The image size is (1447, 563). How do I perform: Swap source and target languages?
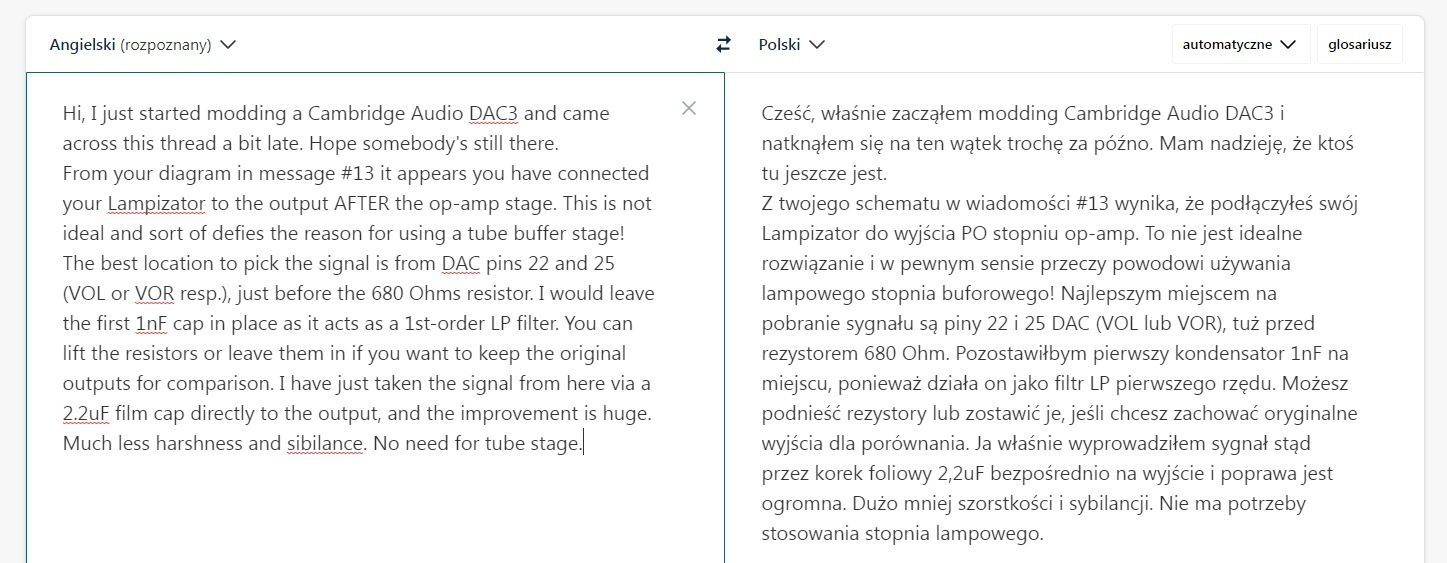click(723, 44)
